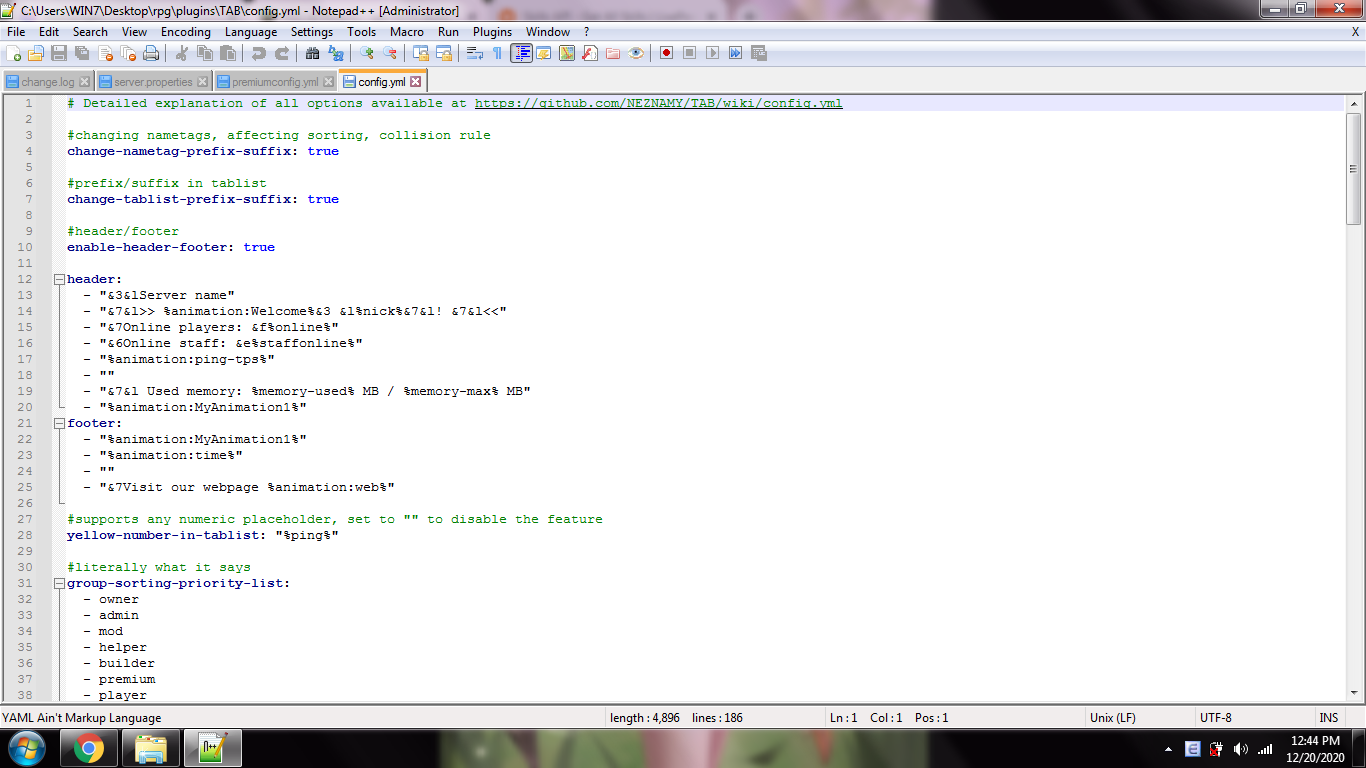The height and width of the screenshot is (768, 1366).
Task: Open a file with the Open icon
Action: tap(36, 53)
